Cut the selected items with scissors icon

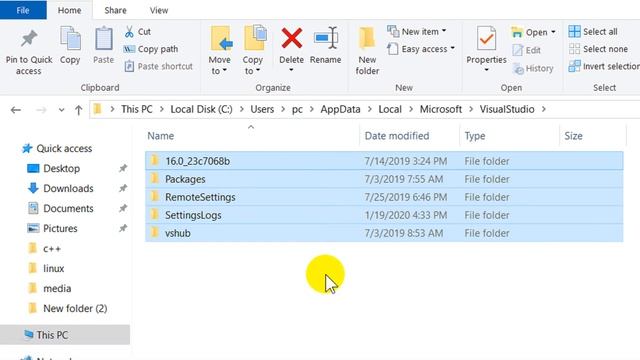129,32
